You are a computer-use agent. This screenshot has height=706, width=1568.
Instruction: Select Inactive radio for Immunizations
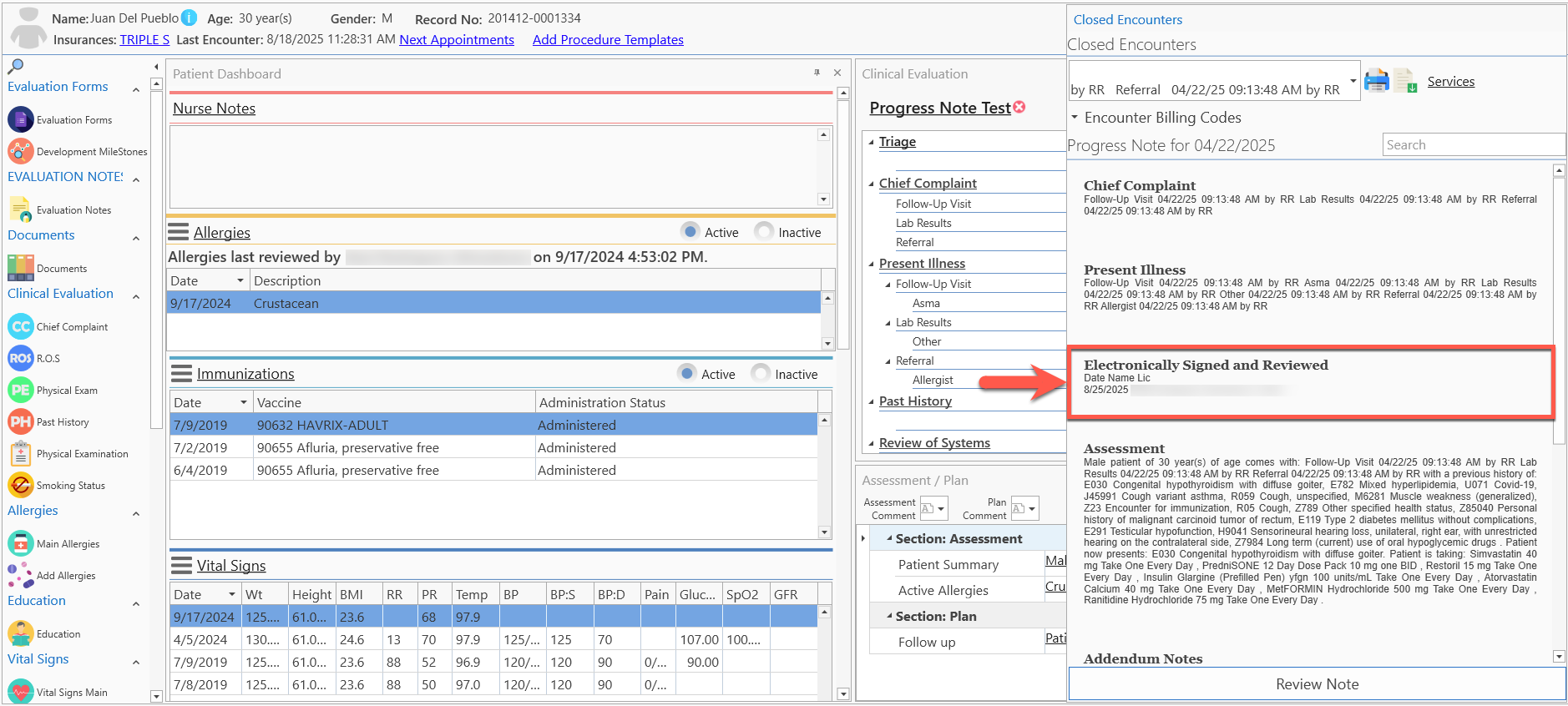tap(760, 373)
